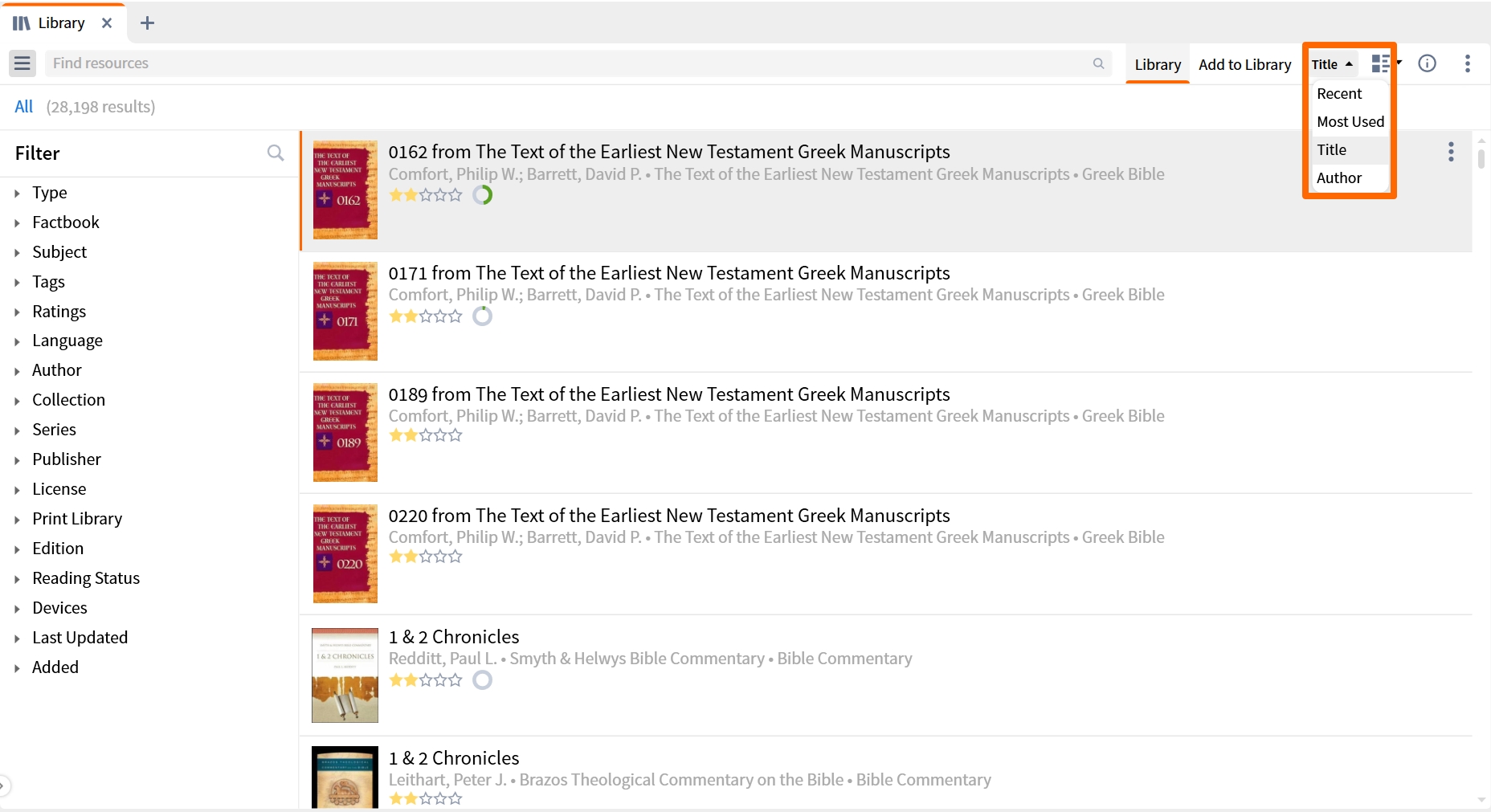Image resolution: width=1491 pixels, height=812 pixels.
Task: Sort the library by Recent
Action: coord(1350,94)
